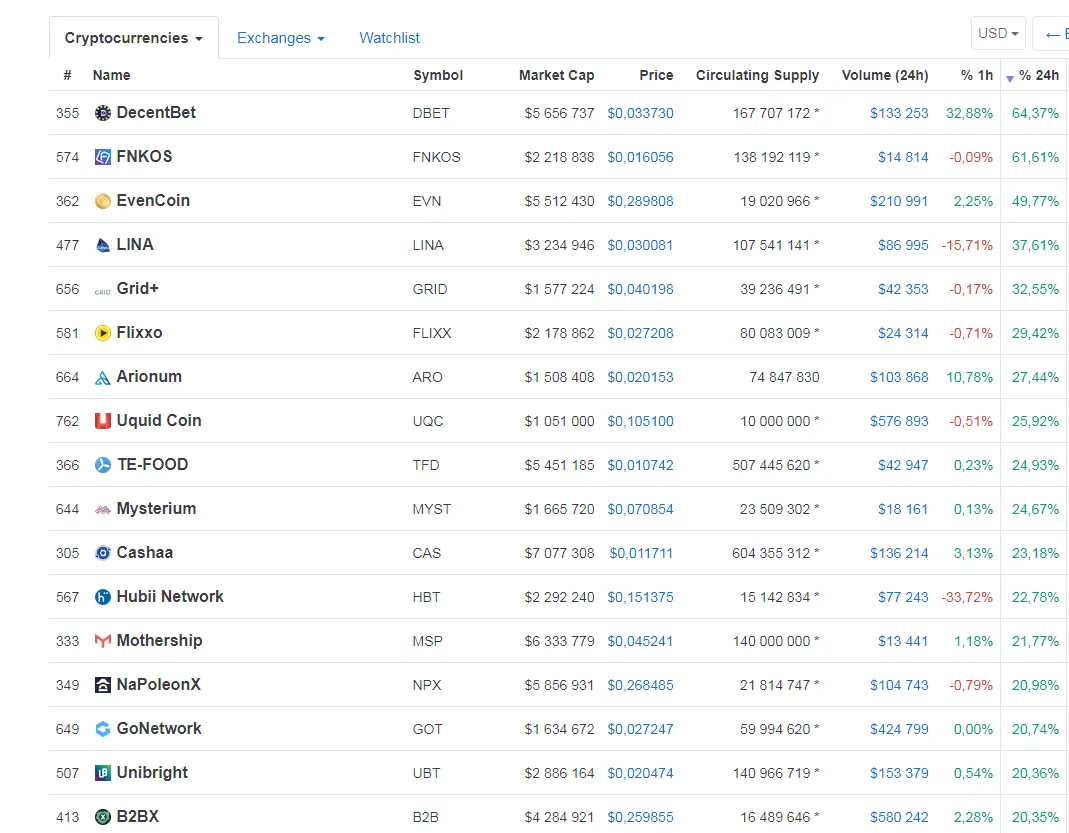
Task: Click the B2BX logo icon
Action: (102, 817)
